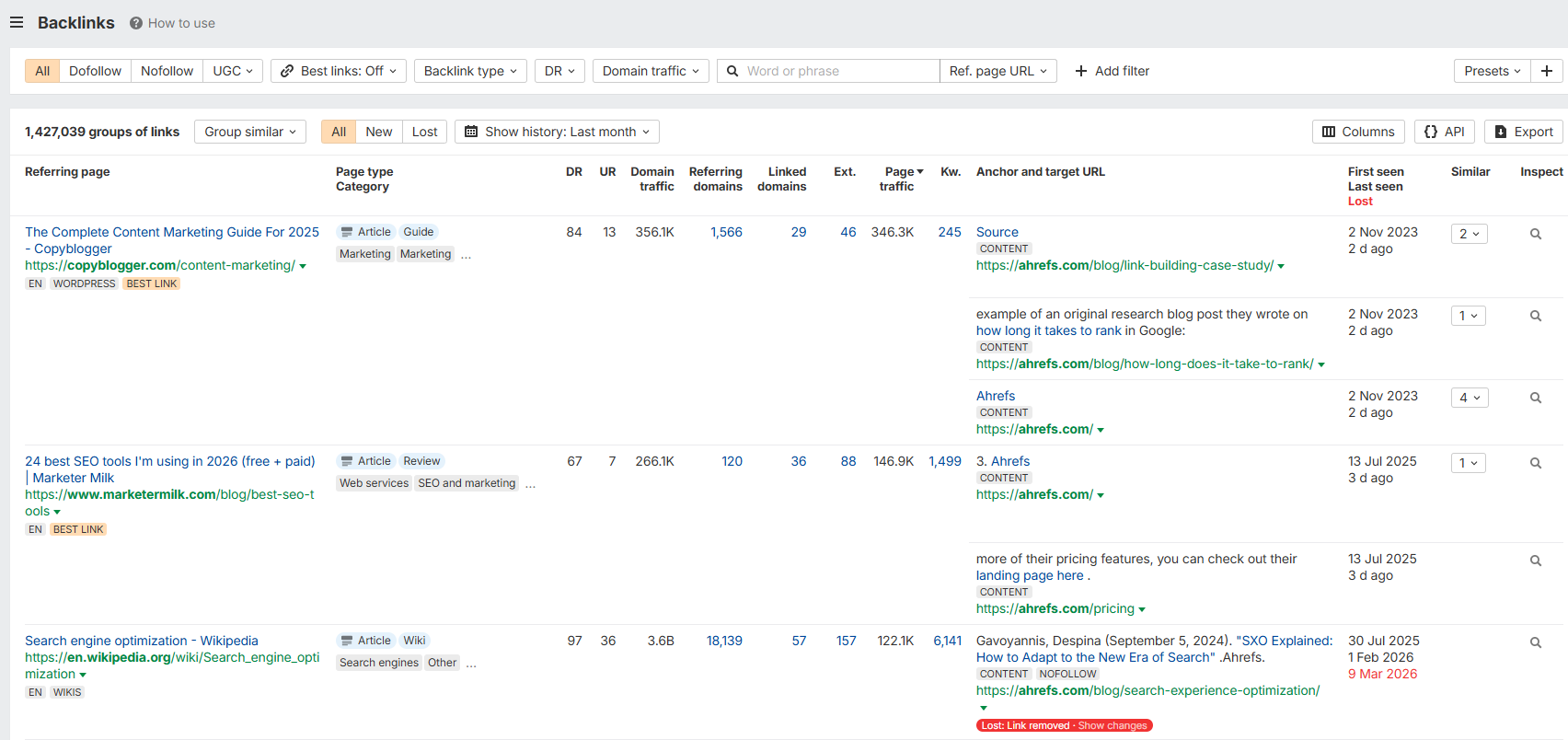Open the hamburger navigation menu
Image resolution: width=1568 pixels, height=740 pixels.
[x=17, y=22]
